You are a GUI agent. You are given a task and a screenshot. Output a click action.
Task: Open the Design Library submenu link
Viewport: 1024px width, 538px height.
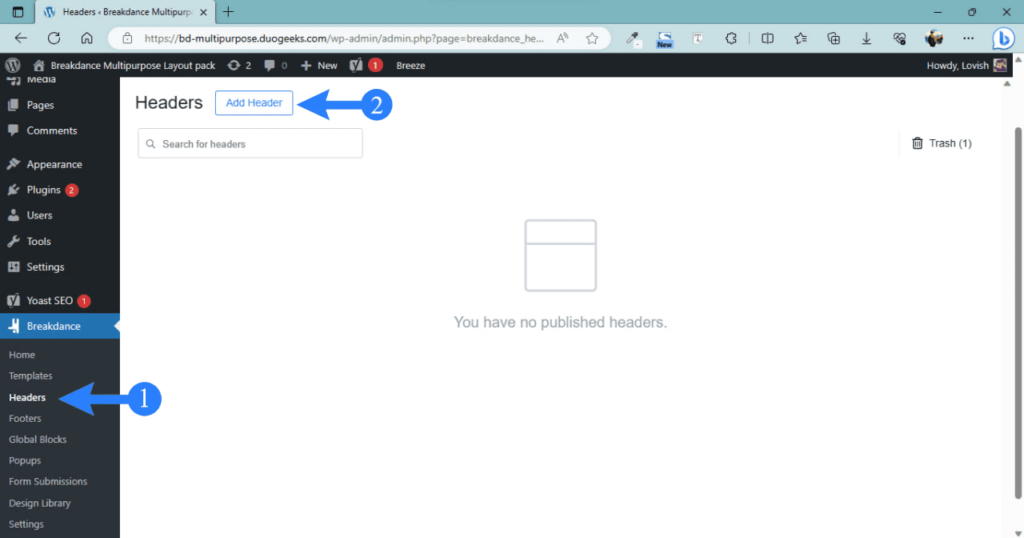(40, 503)
